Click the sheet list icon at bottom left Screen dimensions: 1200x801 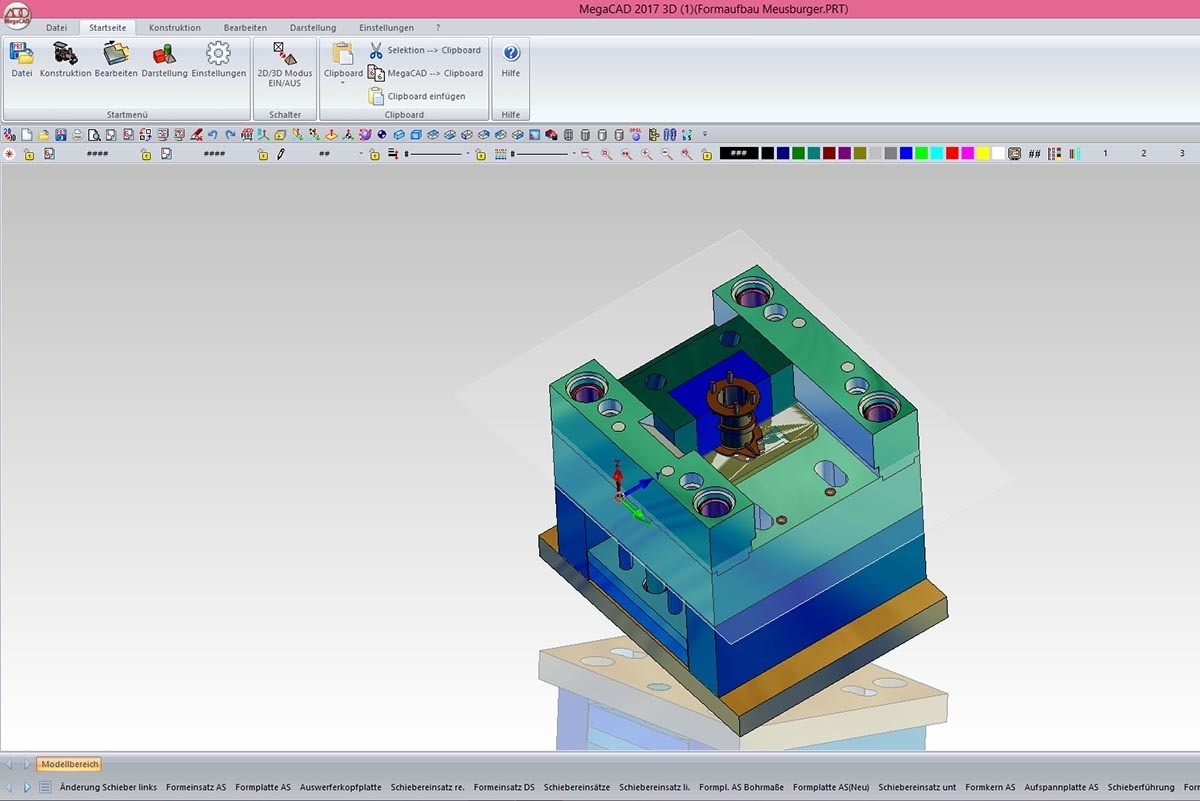pyautogui.click(x=45, y=787)
